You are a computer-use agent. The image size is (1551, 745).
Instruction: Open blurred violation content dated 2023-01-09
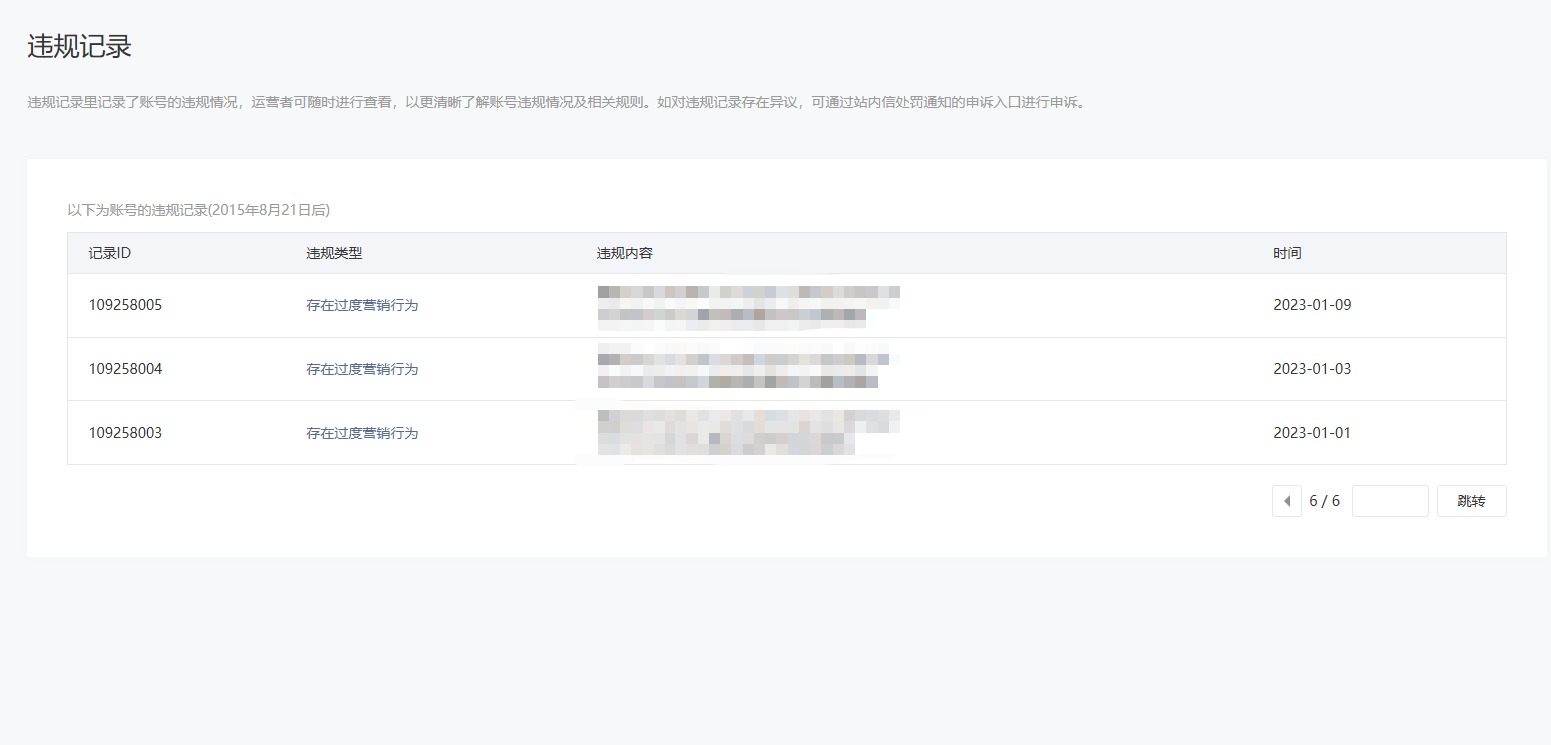[748, 305]
